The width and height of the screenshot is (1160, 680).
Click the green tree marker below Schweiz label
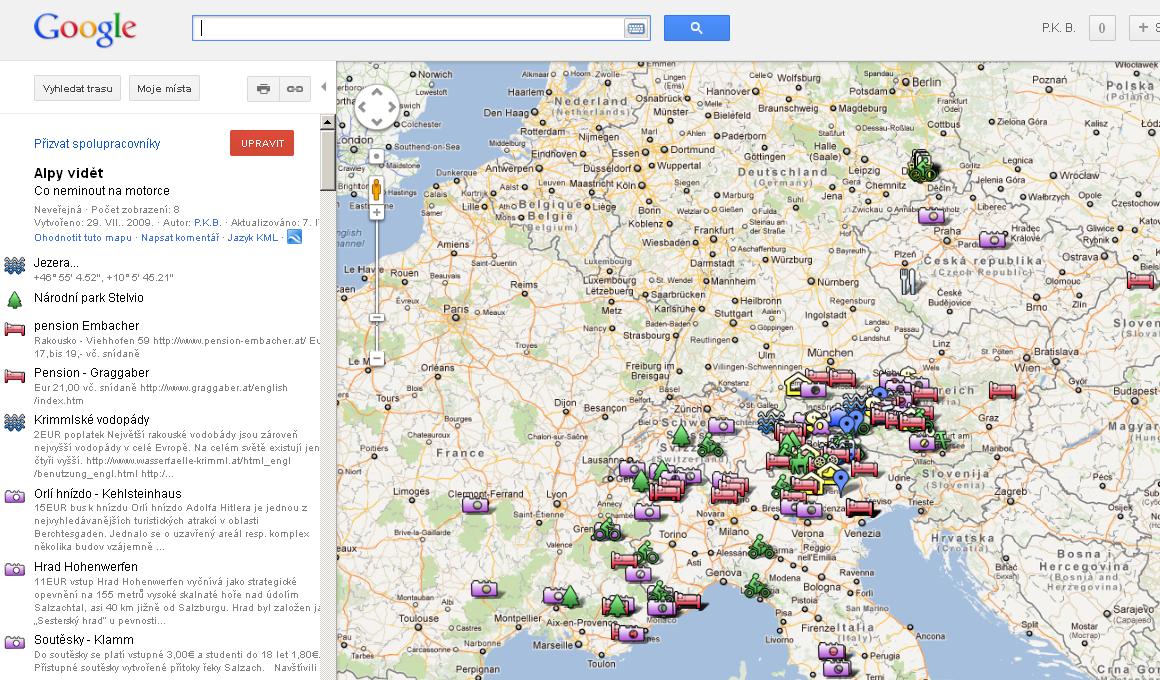[x=681, y=436]
